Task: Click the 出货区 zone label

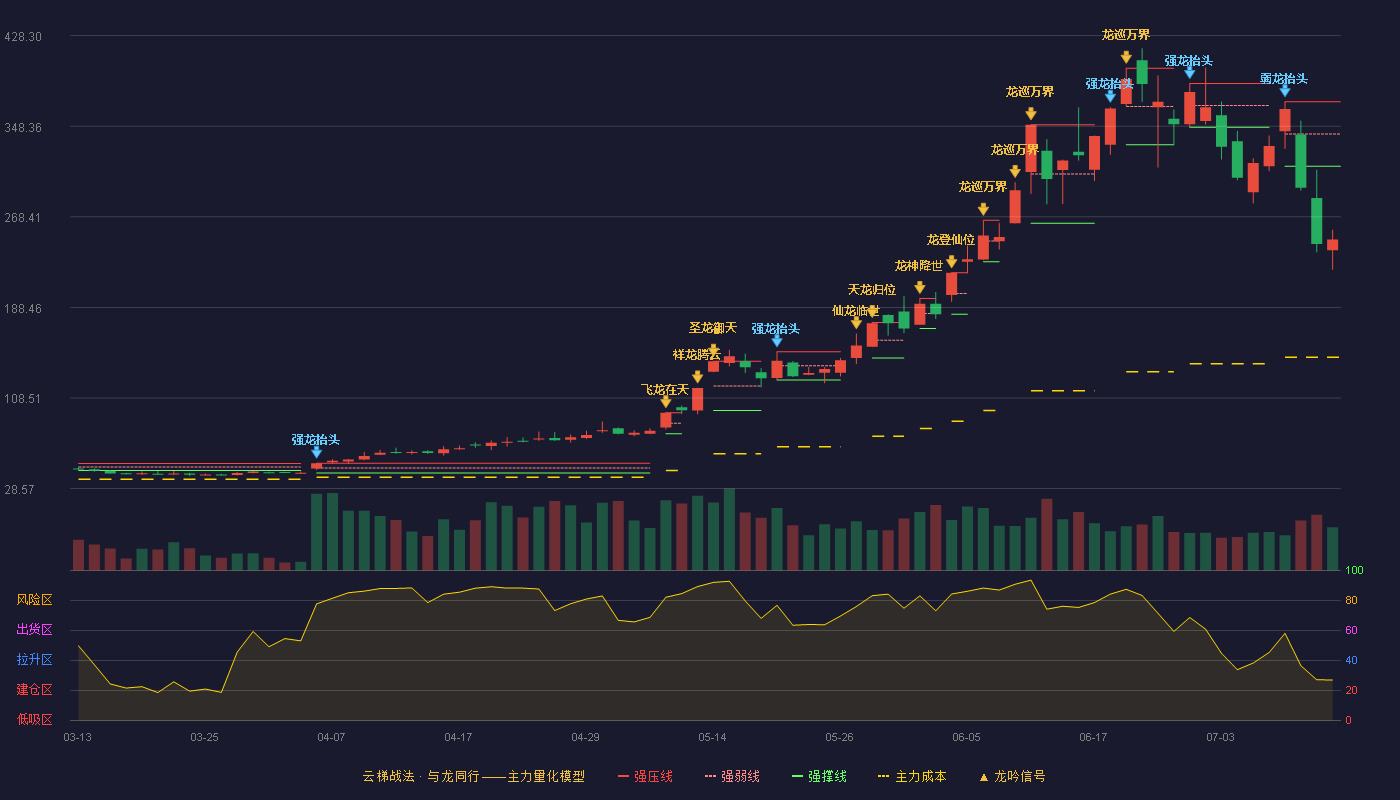Action: tap(34, 630)
